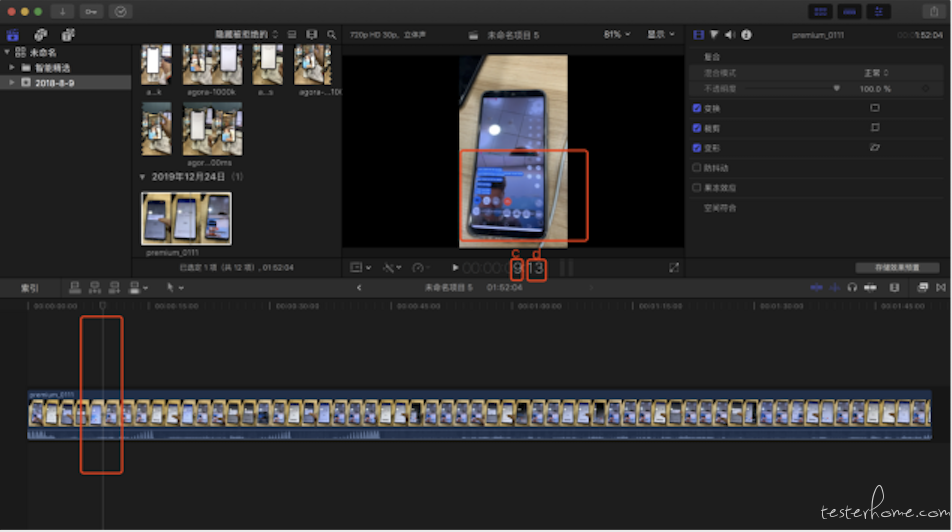Click the transform on-screen control icon
The height and width of the screenshot is (532, 952).
875,108
